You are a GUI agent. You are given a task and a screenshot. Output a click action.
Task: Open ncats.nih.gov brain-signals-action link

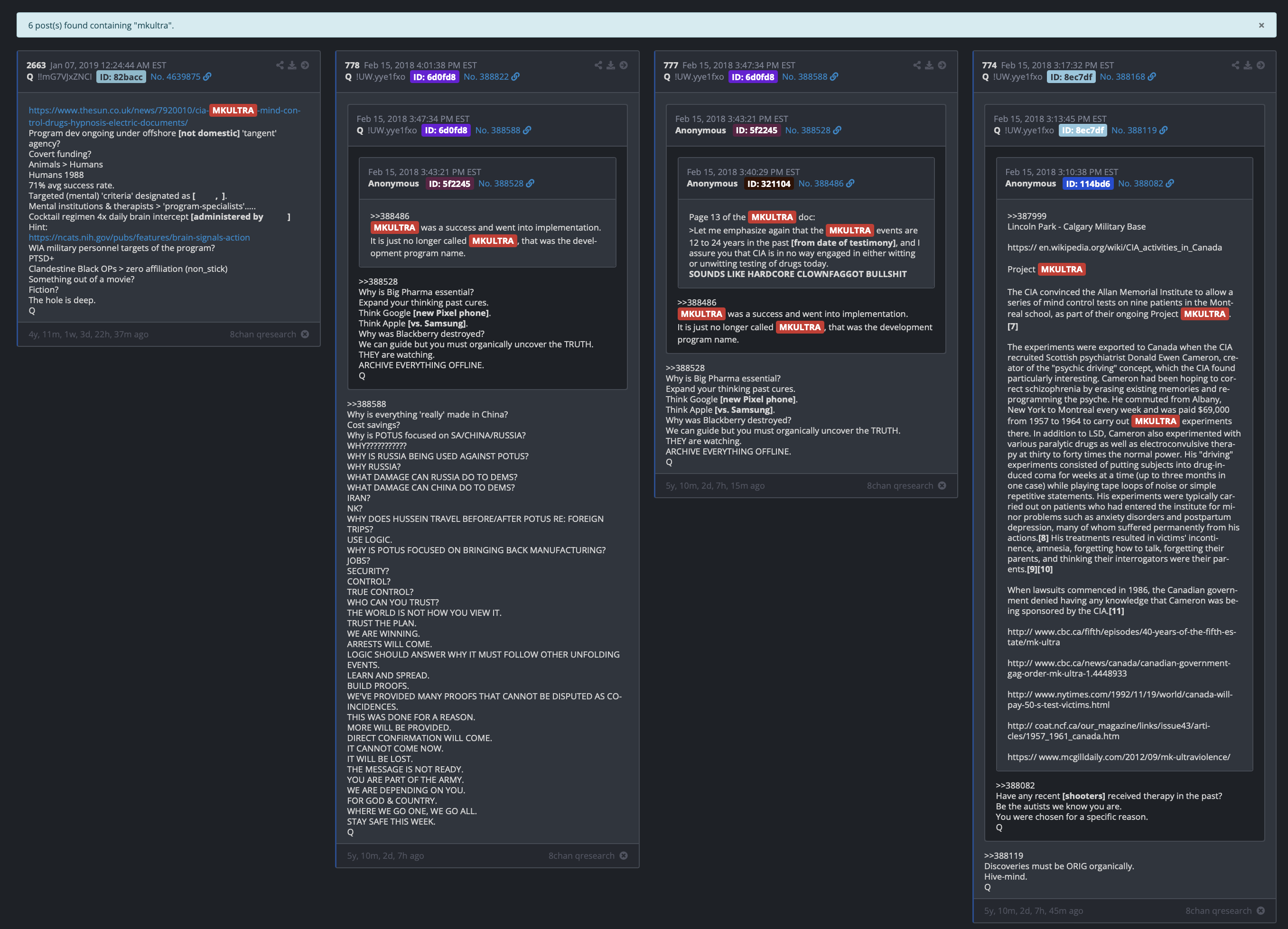139,237
